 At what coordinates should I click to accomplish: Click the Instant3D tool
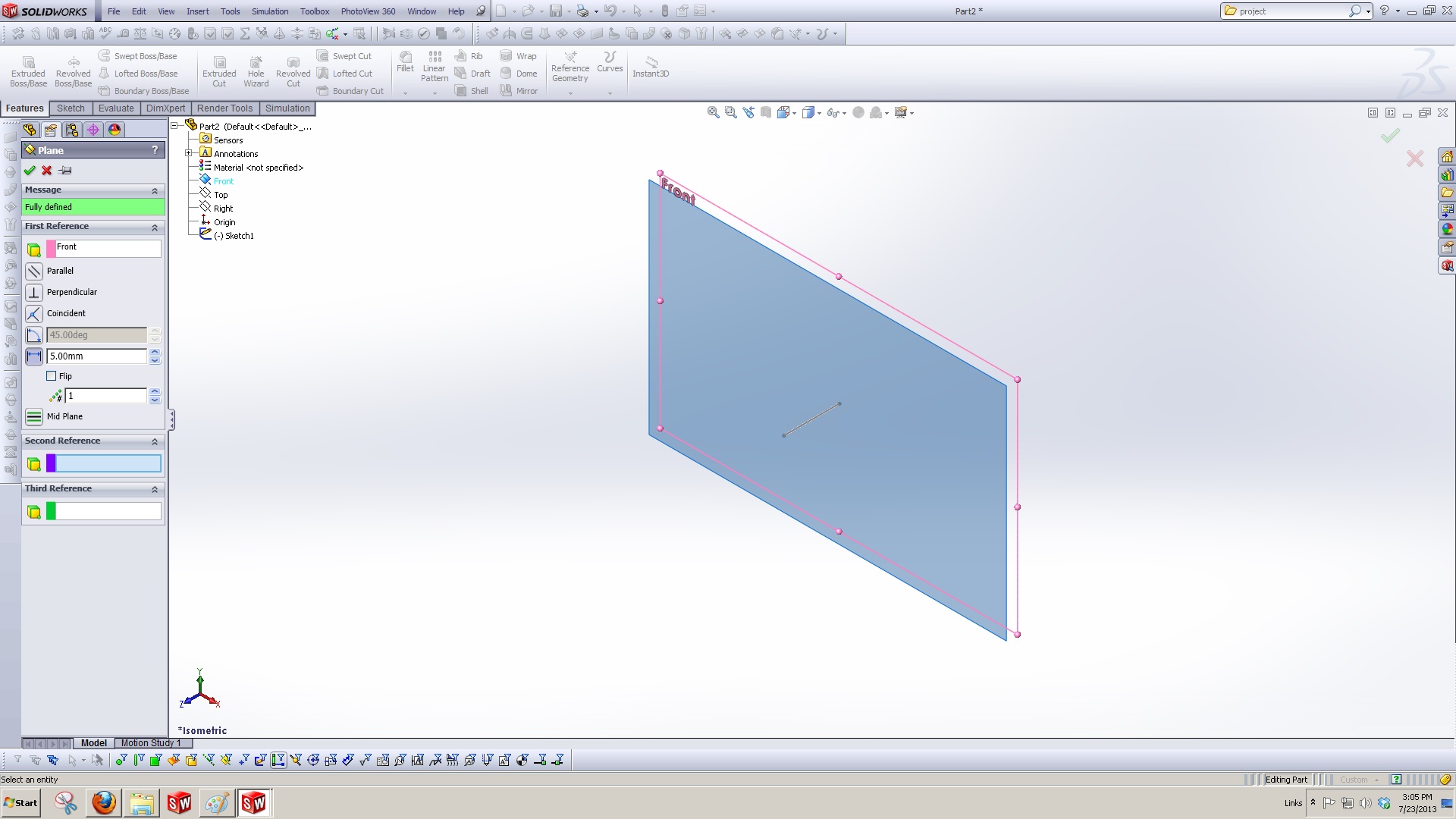[x=651, y=67]
